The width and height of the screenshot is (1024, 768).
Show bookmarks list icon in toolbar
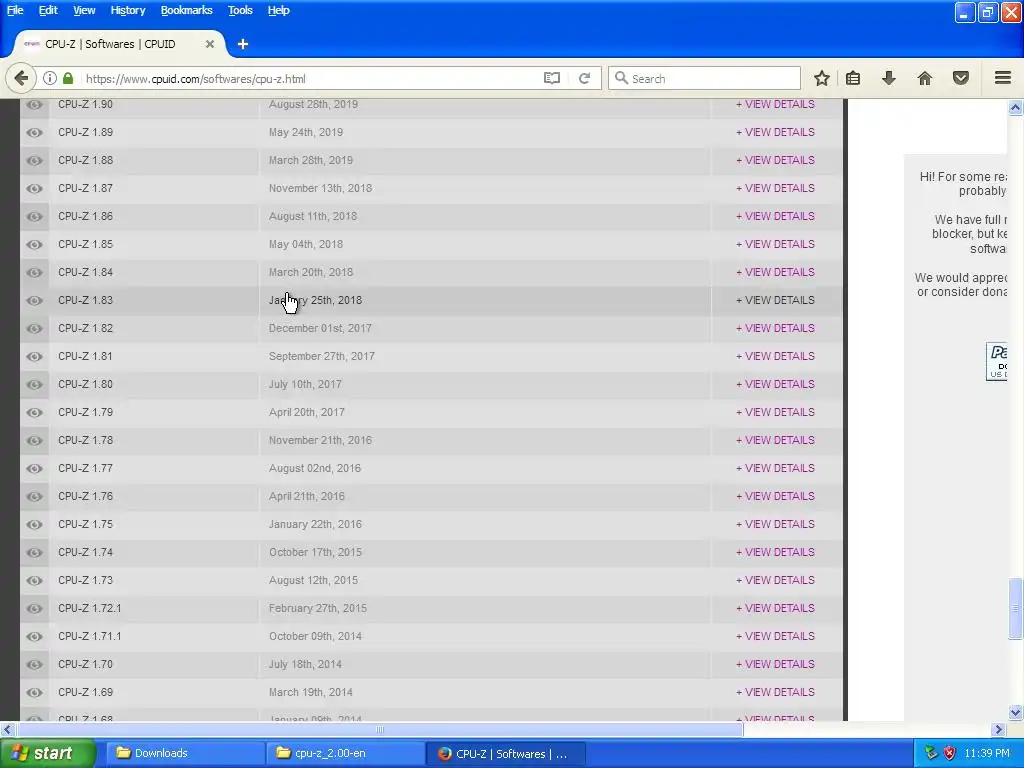point(853,78)
